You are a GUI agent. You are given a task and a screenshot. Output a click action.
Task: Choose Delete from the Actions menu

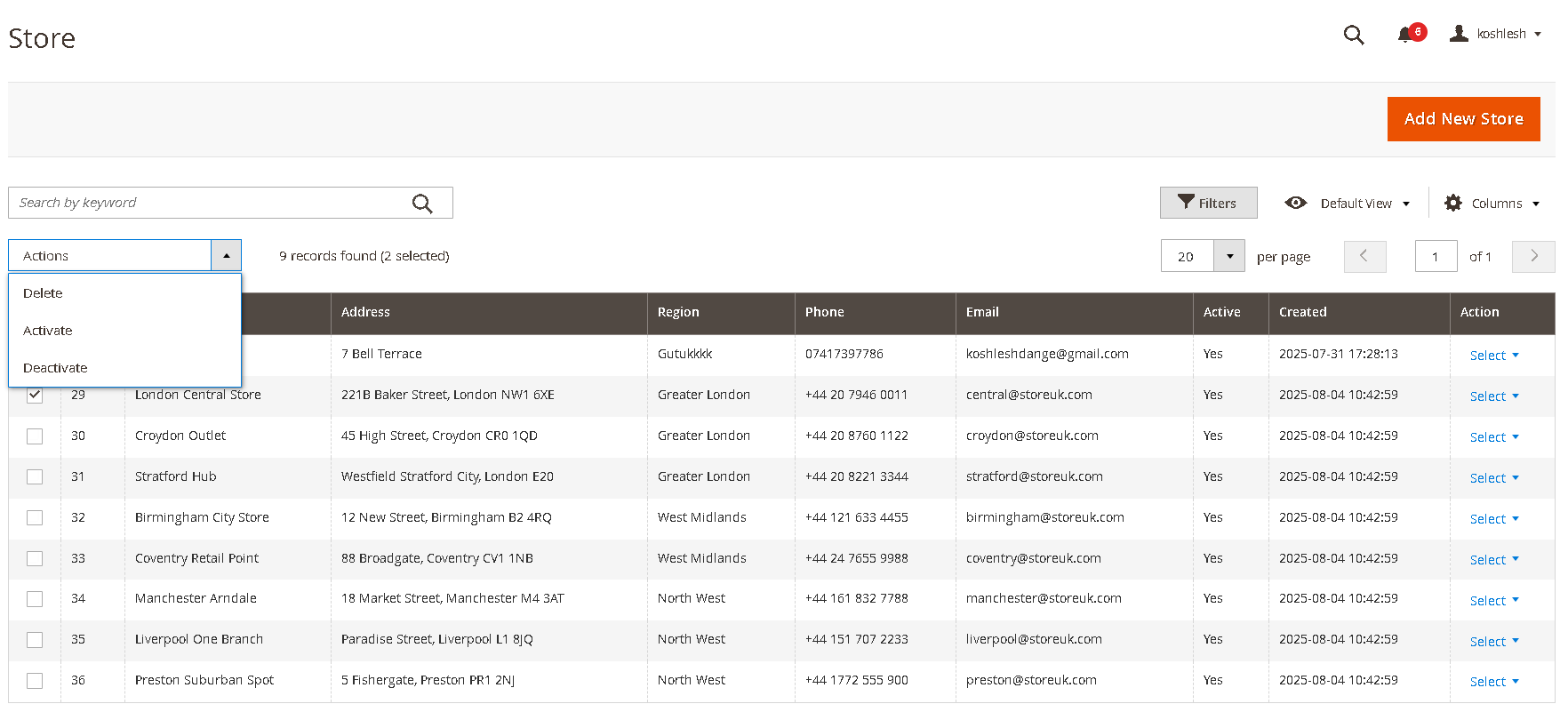[x=43, y=293]
